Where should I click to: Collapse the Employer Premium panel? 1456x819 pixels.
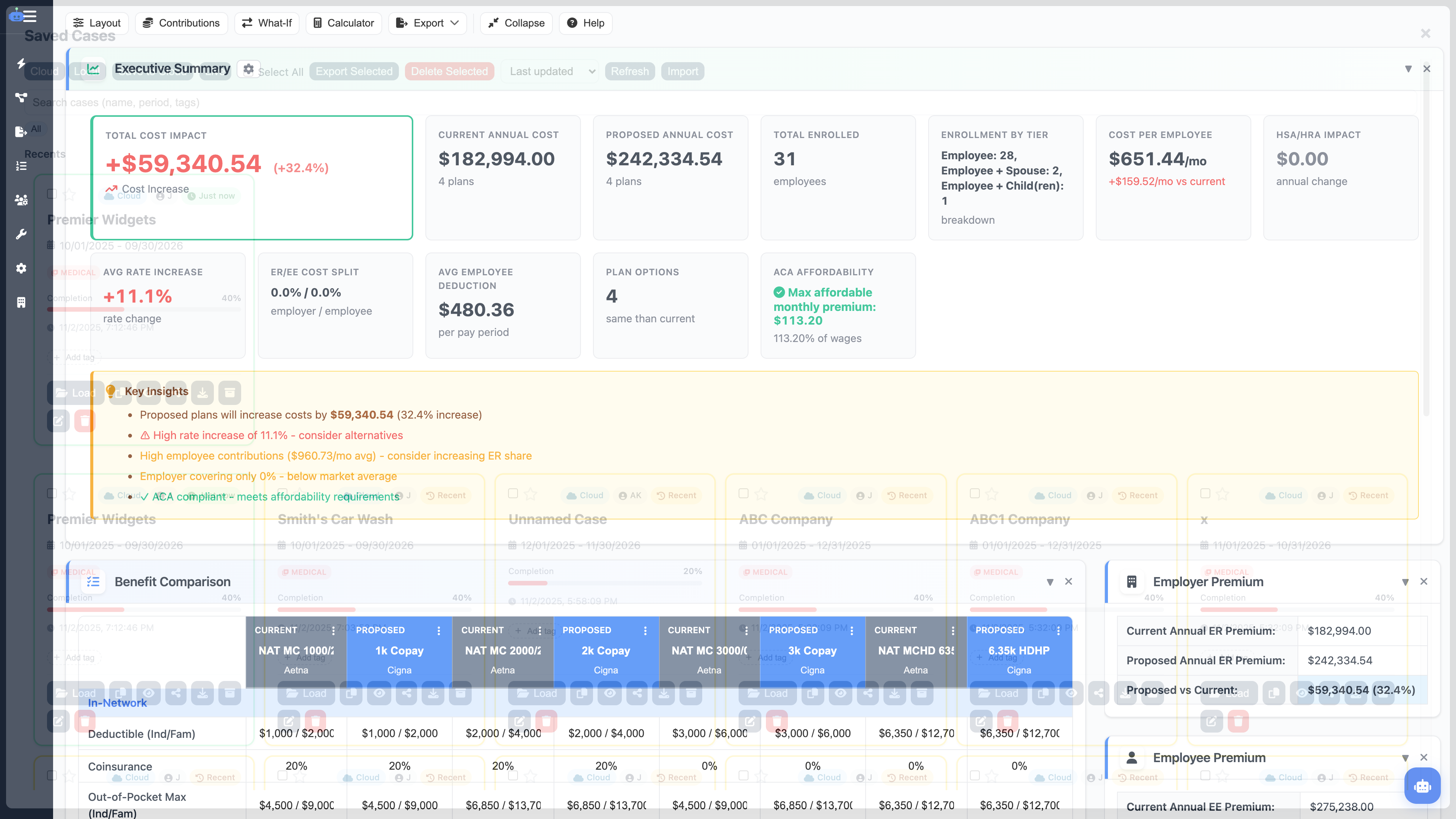[1405, 582]
